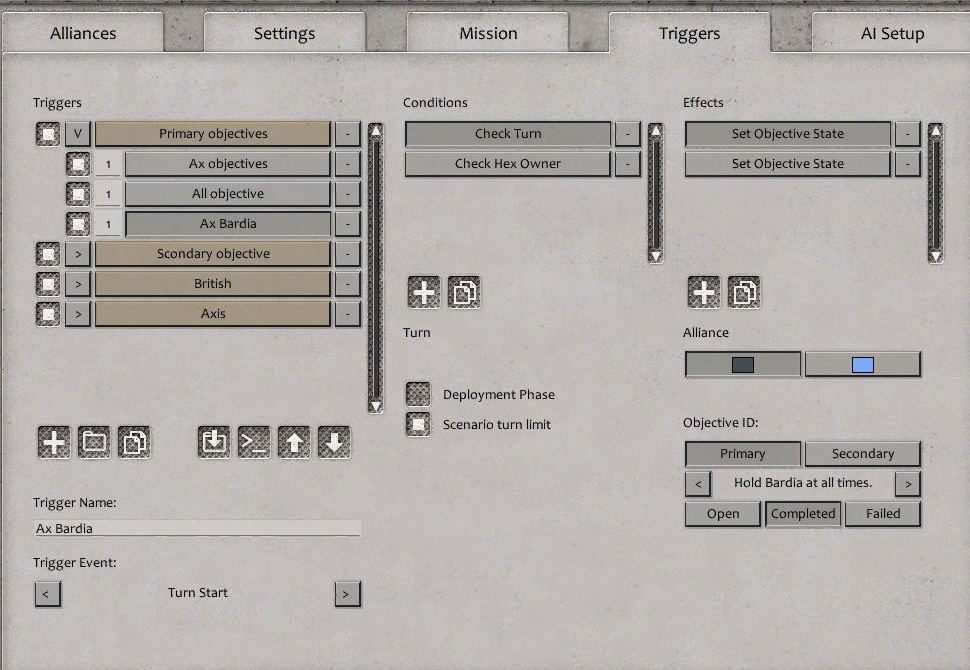Select the Check Hex Owner condition
970x670 pixels.
[508, 164]
